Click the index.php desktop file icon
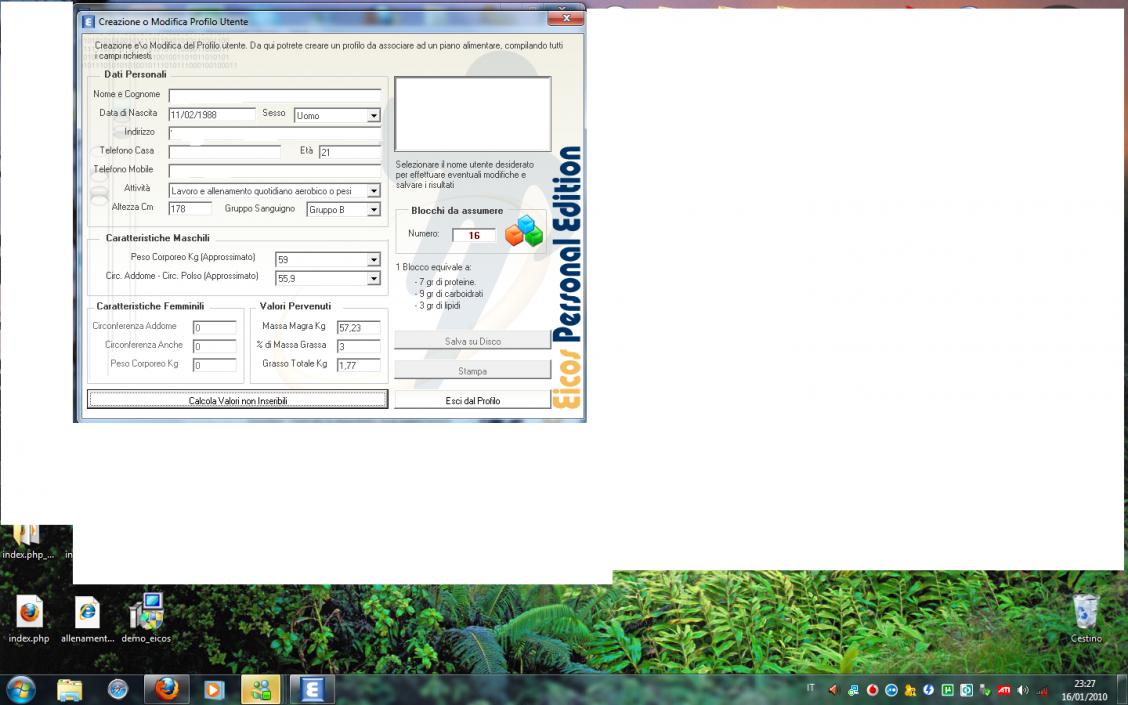The height and width of the screenshot is (705, 1128). 29,612
